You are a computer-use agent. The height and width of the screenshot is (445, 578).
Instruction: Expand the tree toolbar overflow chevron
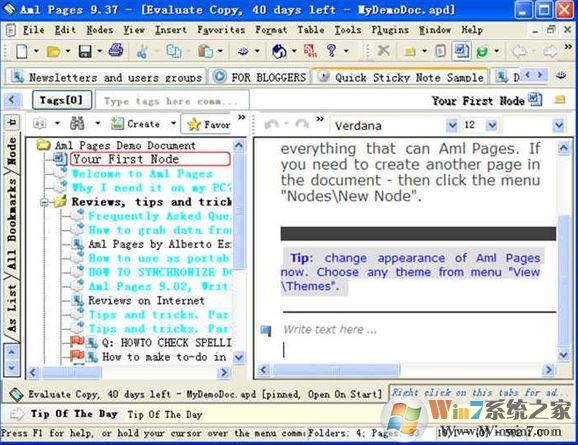pos(241,117)
